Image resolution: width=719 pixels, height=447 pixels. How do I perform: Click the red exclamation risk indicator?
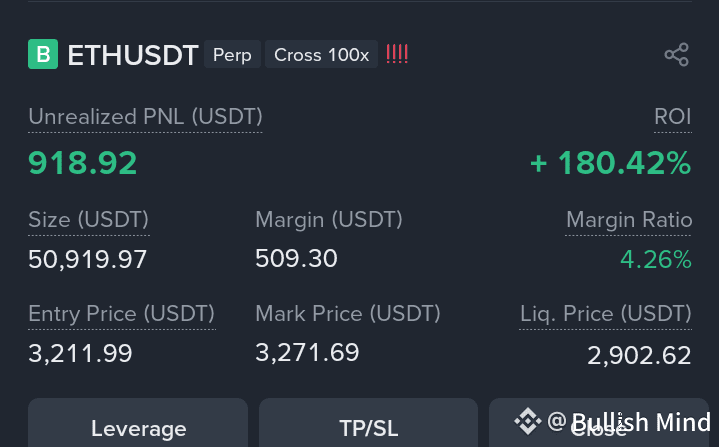[x=397, y=54]
